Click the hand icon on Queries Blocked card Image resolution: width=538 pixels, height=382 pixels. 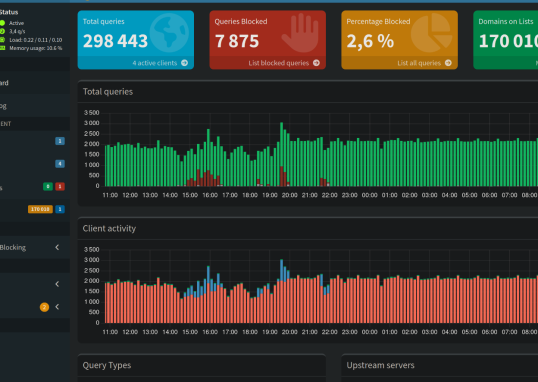[x=301, y=33]
